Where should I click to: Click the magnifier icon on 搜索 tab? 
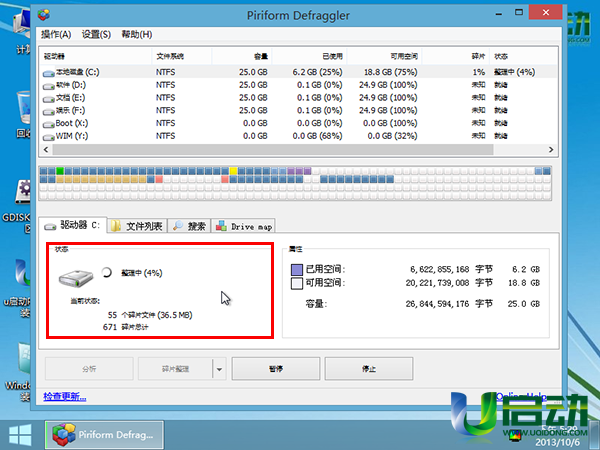click(x=178, y=226)
